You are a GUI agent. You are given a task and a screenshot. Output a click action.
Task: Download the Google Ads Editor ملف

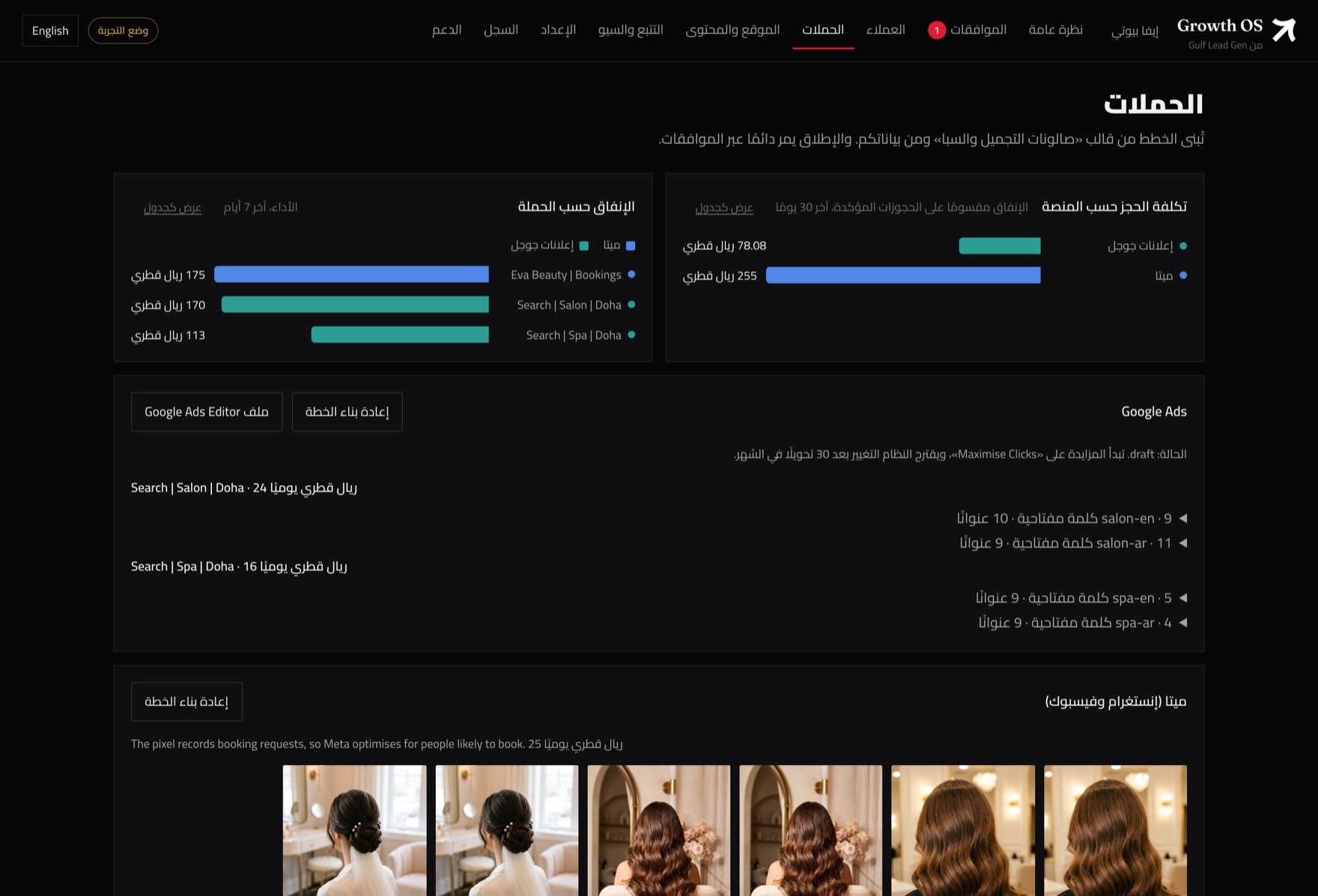pyautogui.click(x=207, y=412)
